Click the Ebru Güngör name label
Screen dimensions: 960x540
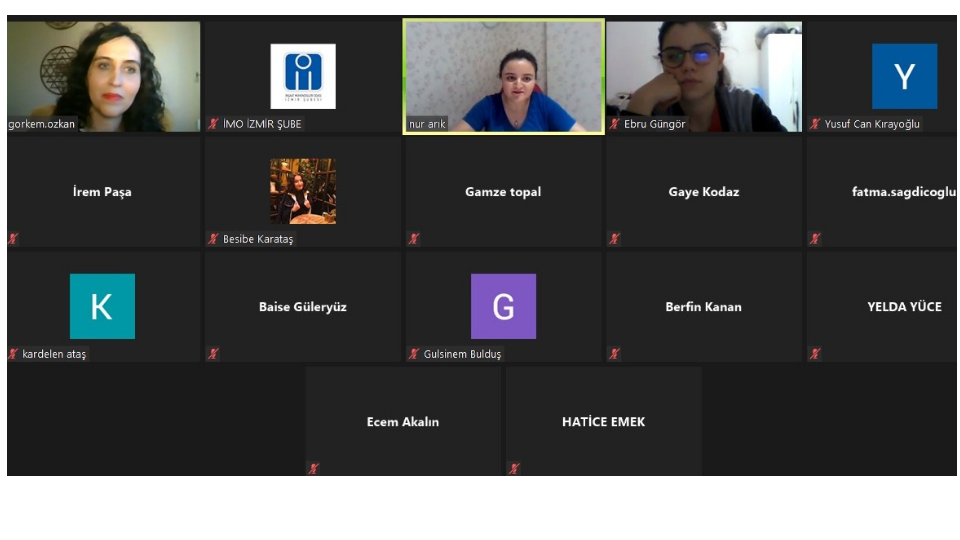coord(654,124)
